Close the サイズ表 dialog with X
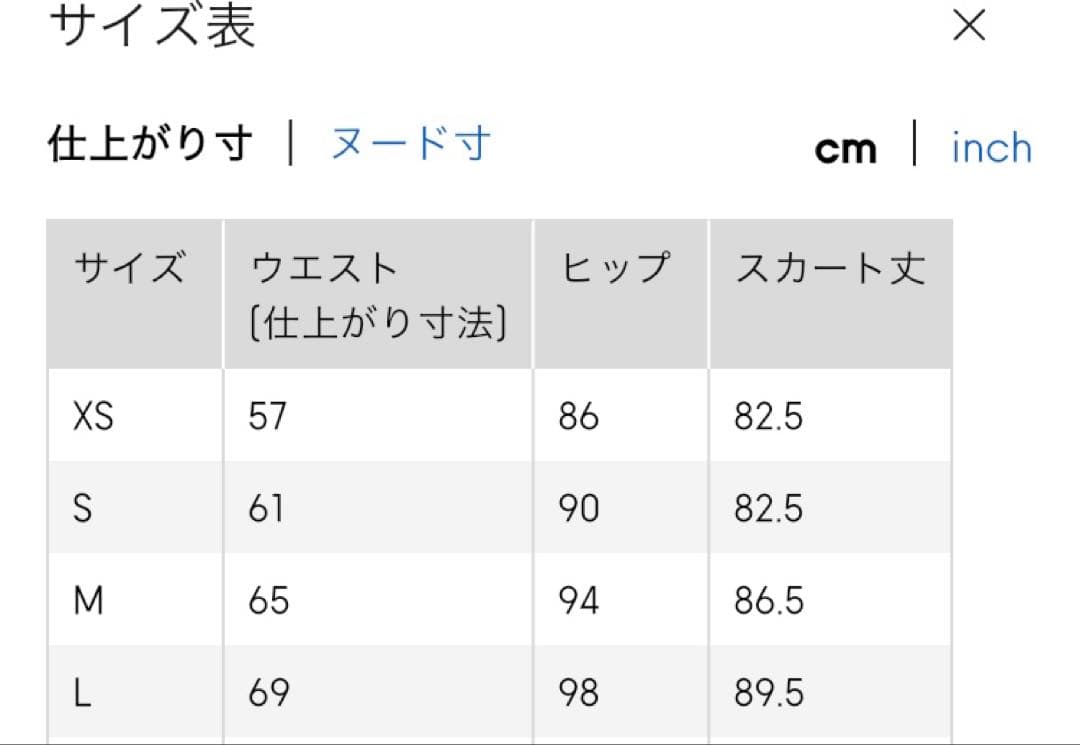Image resolution: width=1080 pixels, height=745 pixels. click(x=969, y=27)
